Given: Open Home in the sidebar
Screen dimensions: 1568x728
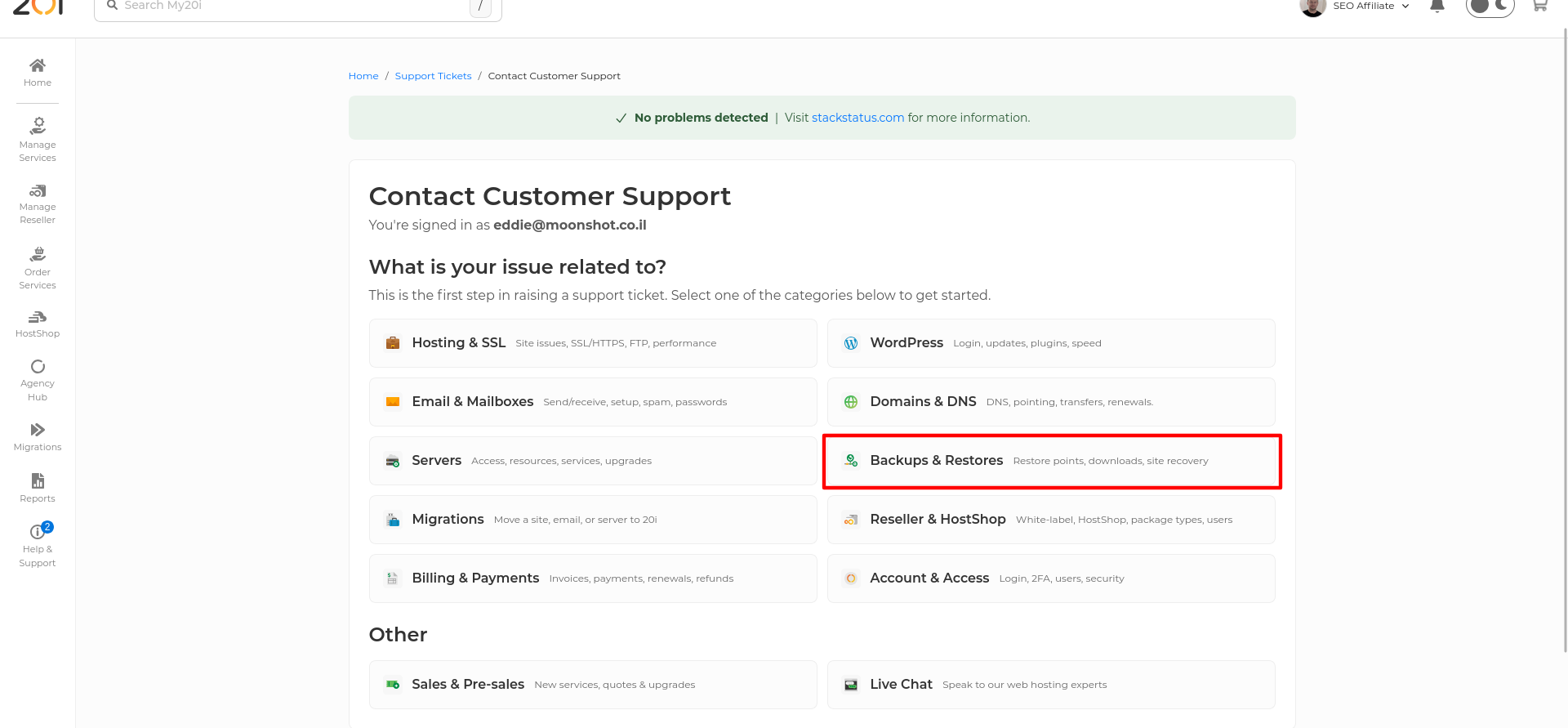Looking at the screenshot, I should click(x=38, y=72).
